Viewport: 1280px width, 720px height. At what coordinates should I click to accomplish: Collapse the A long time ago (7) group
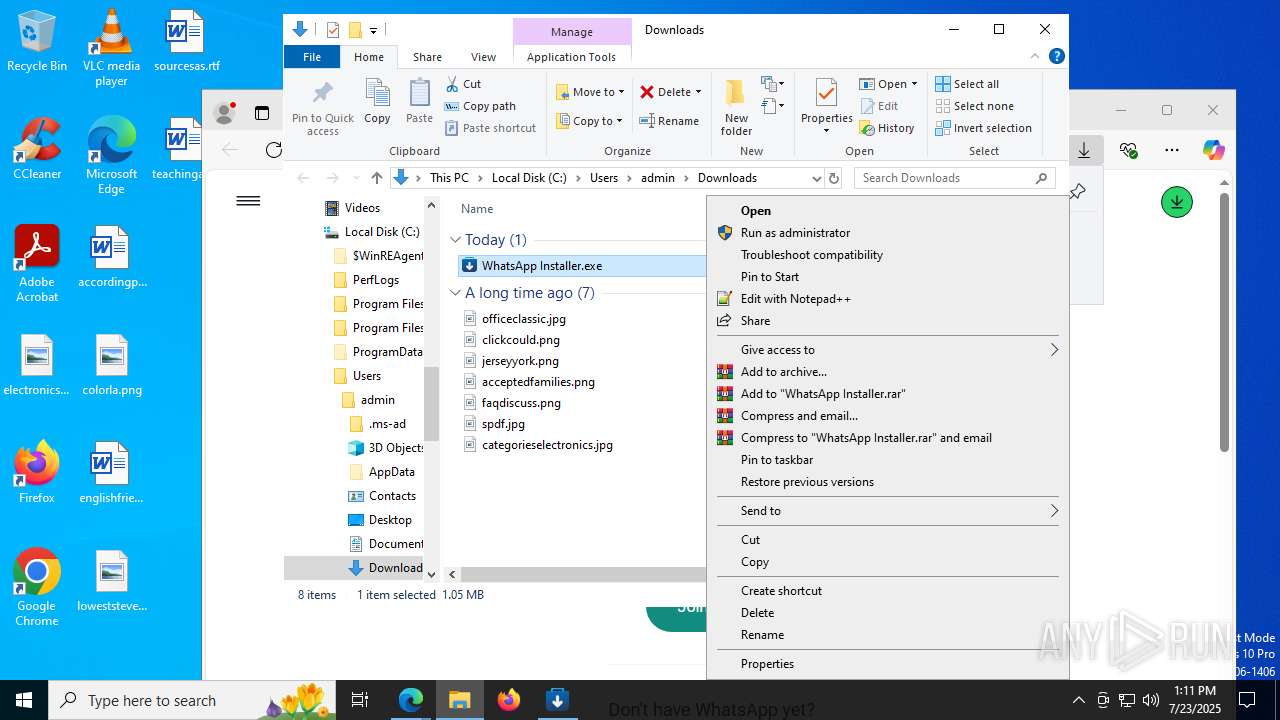(x=455, y=293)
